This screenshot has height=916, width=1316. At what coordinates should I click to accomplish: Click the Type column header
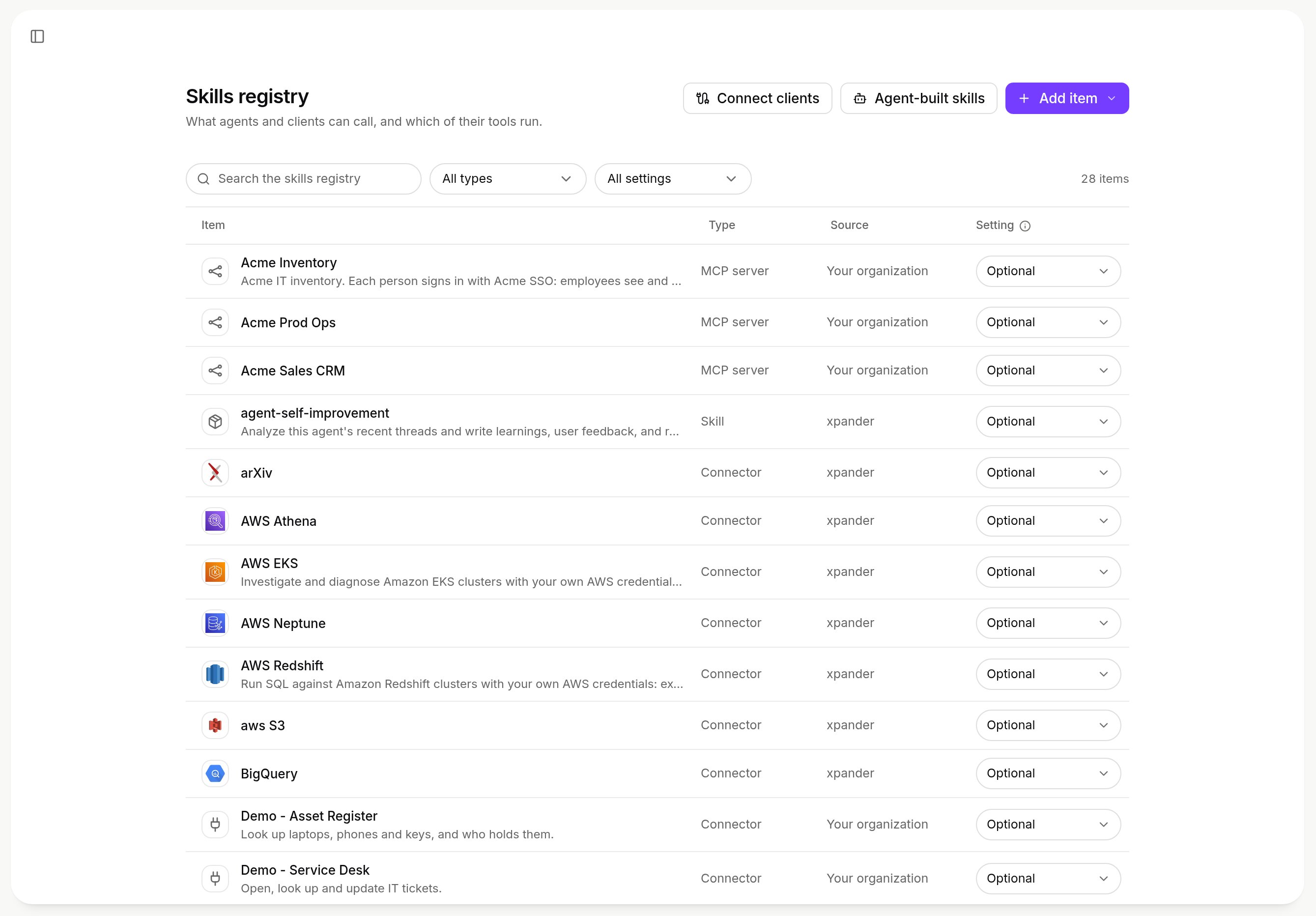pos(721,225)
